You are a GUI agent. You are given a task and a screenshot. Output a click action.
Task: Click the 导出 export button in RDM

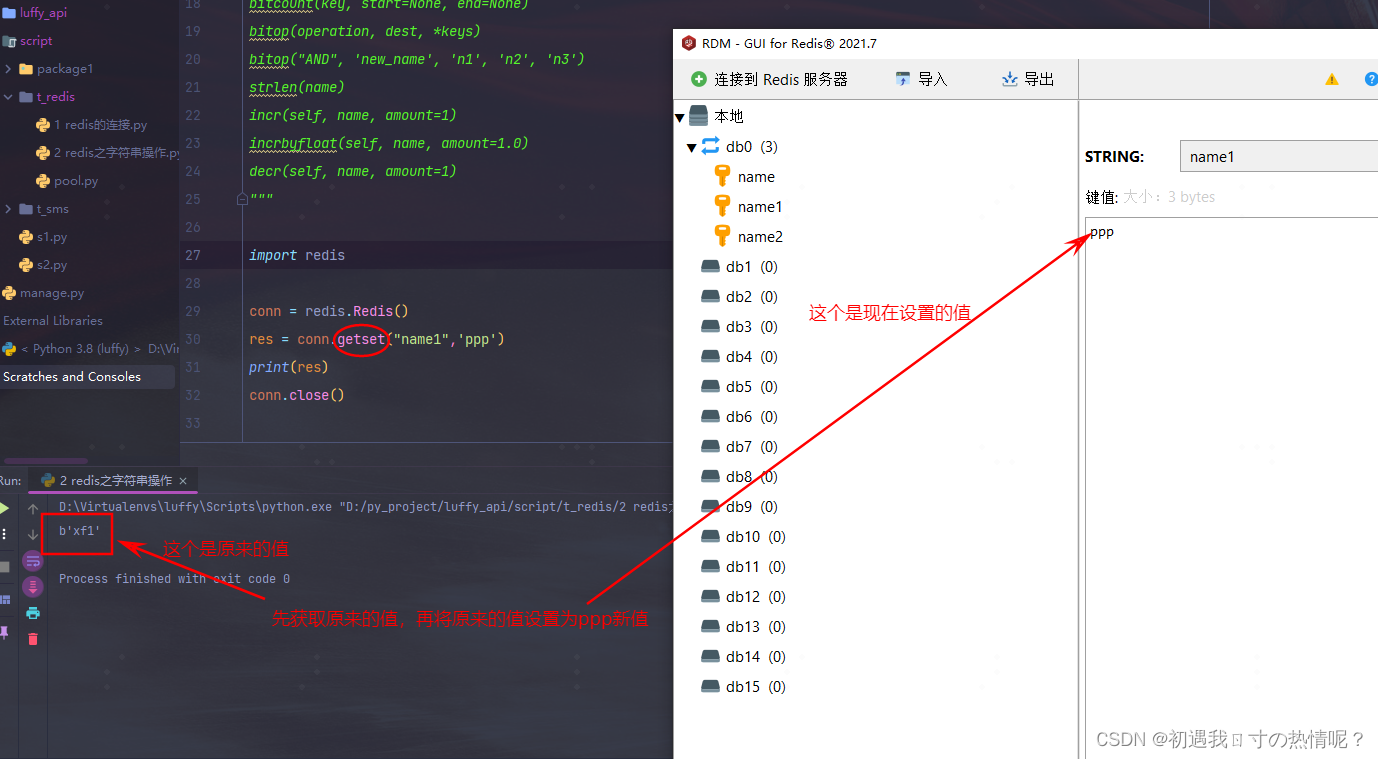1028,79
